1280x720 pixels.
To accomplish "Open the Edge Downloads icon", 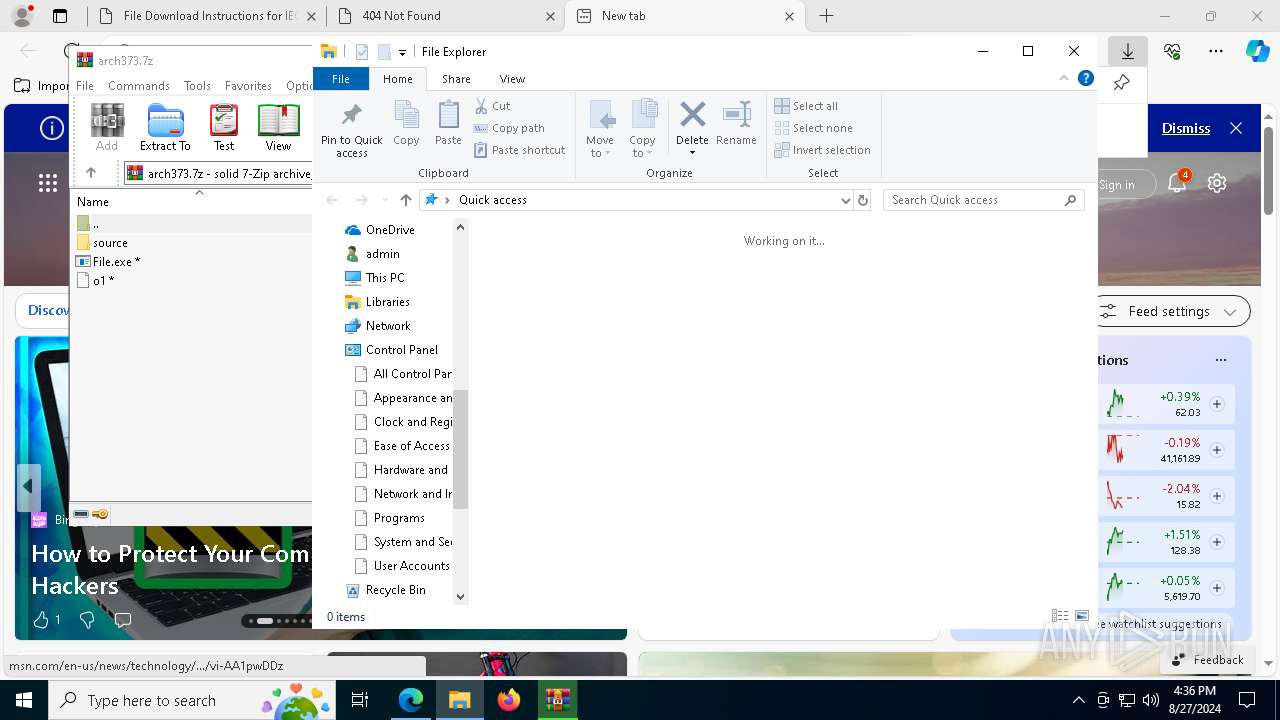I will [x=1127, y=51].
